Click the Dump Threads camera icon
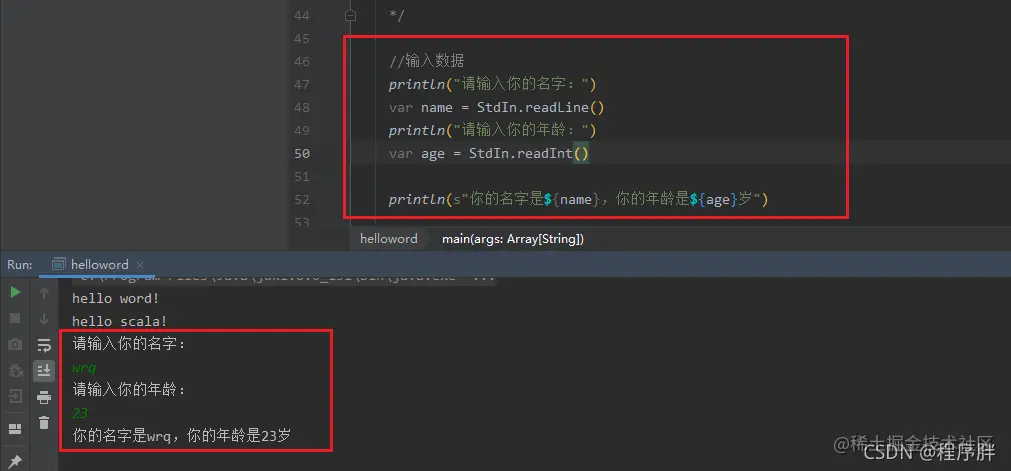Image resolution: width=1011 pixels, height=471 pixels. pyautogui.click(x=15, y=345)
